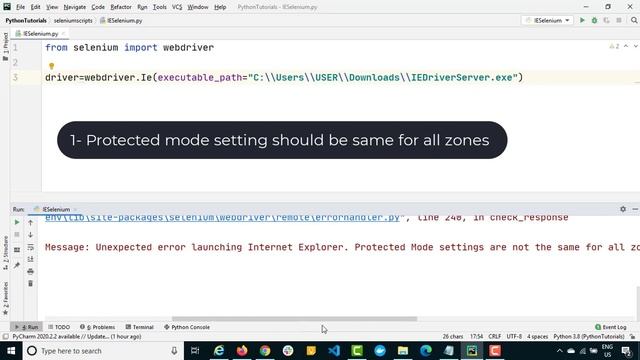640x360 pixels.
Task: Open the Edit menu
Action: pyautogui.click(x=36, y=7)
